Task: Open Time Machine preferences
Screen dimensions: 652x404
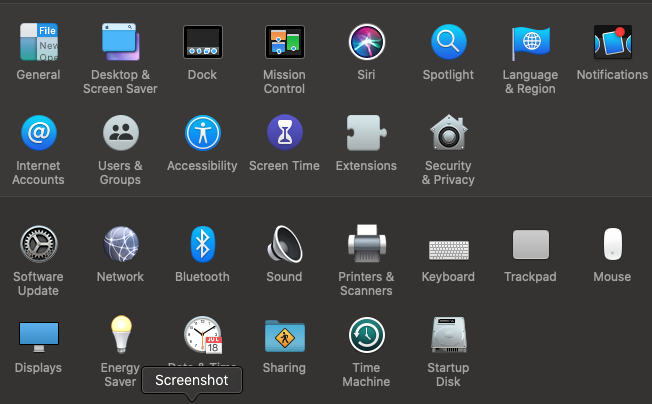Action: point(366,335)
